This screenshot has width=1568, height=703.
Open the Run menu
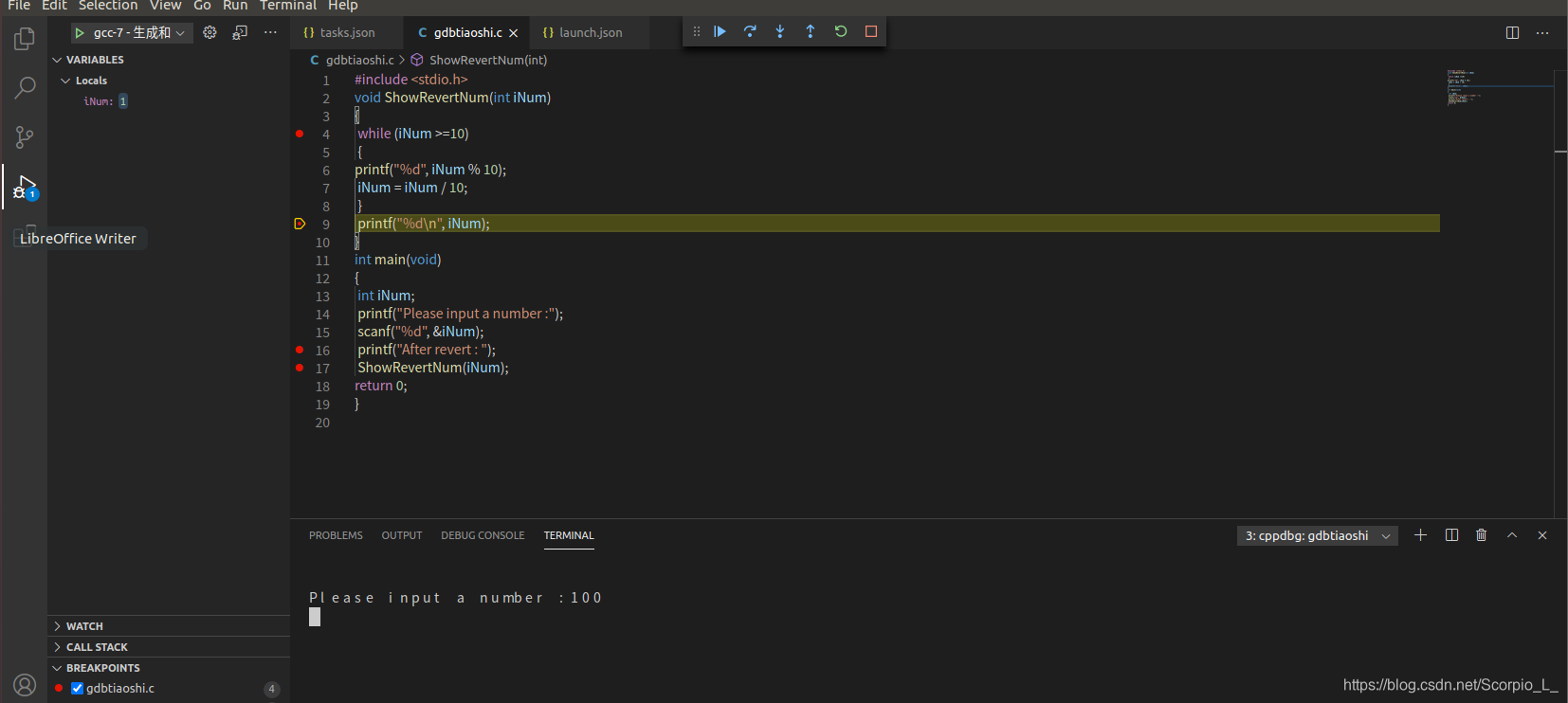235,6
